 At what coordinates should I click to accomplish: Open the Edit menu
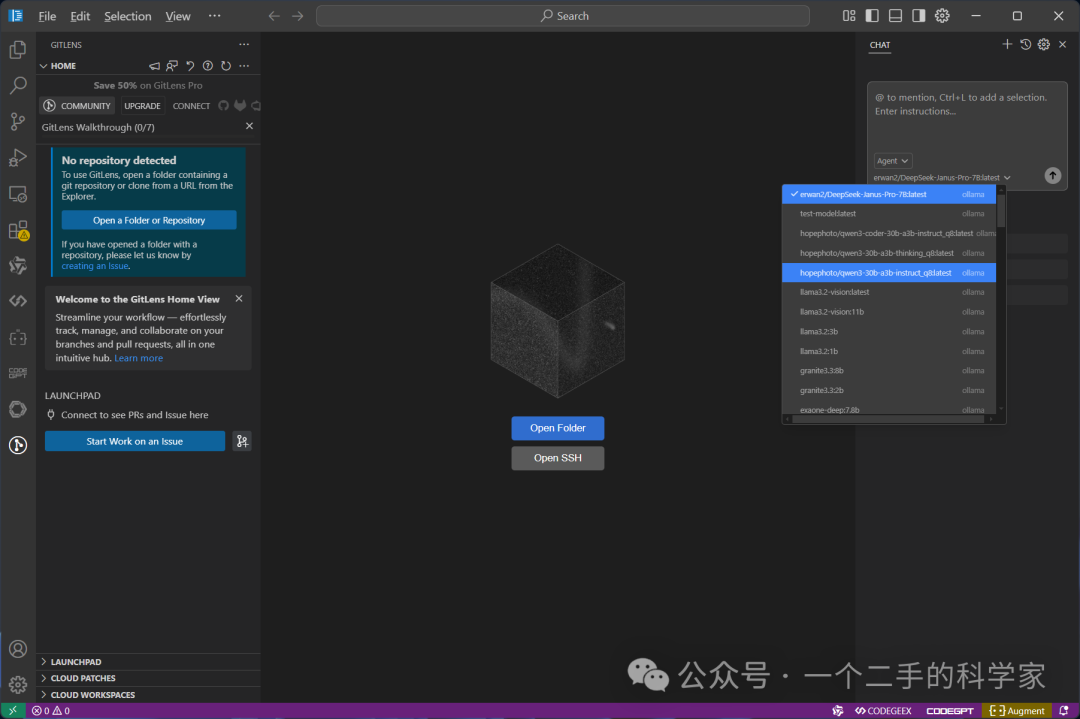[x=80, y=16]
